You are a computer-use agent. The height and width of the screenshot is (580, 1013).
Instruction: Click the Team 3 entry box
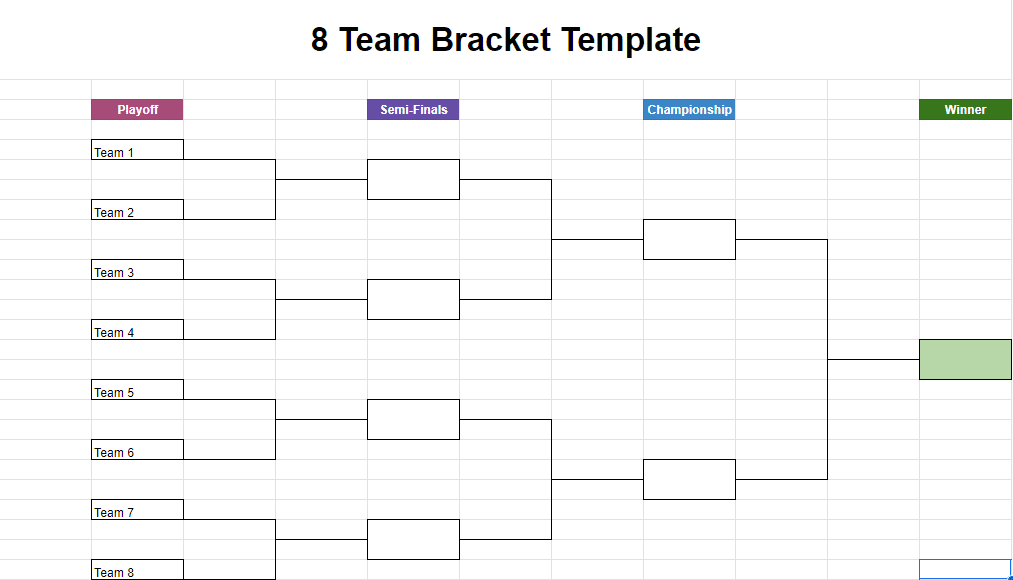137,269
